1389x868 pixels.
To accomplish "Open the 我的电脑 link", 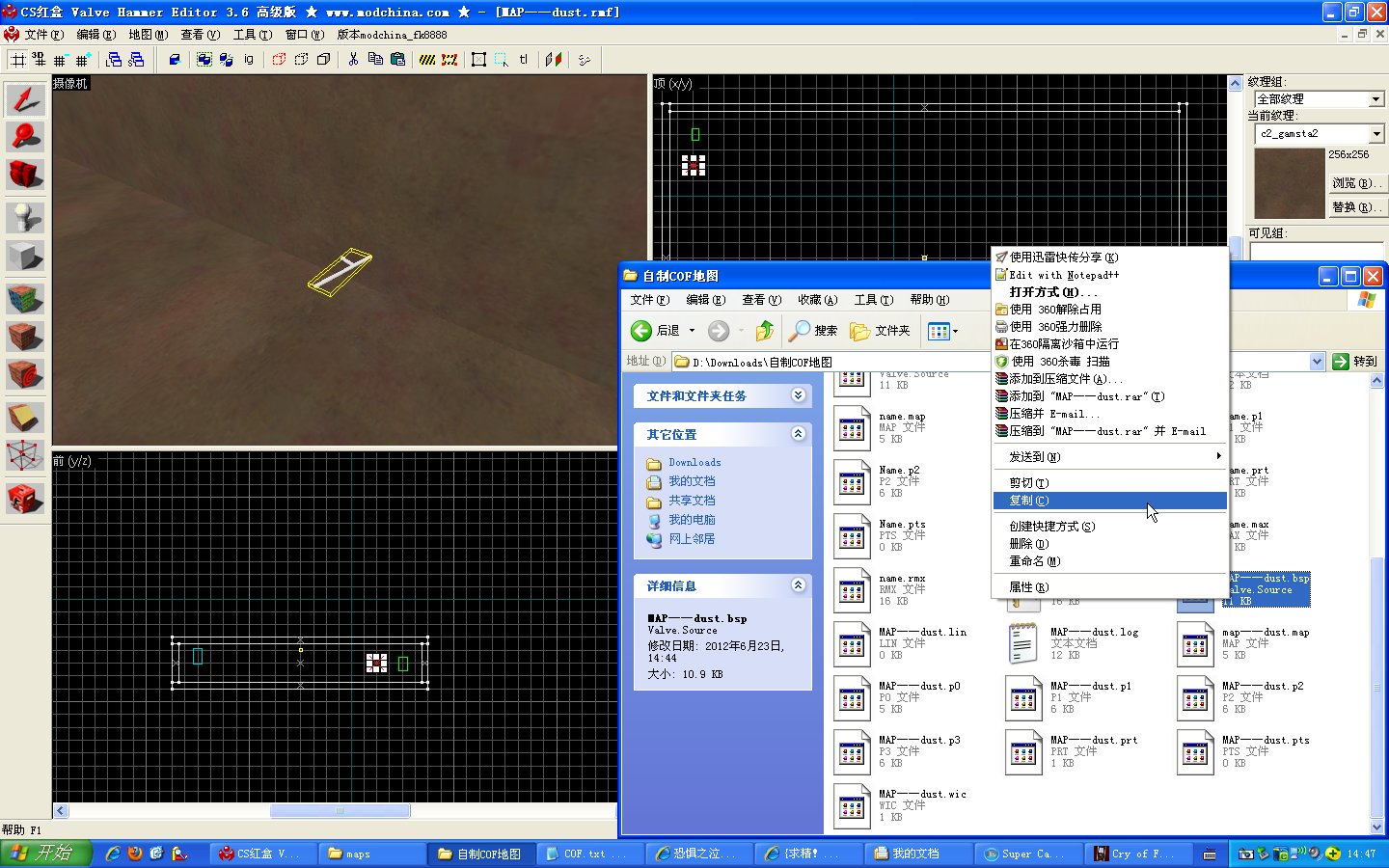I will 692,520.
